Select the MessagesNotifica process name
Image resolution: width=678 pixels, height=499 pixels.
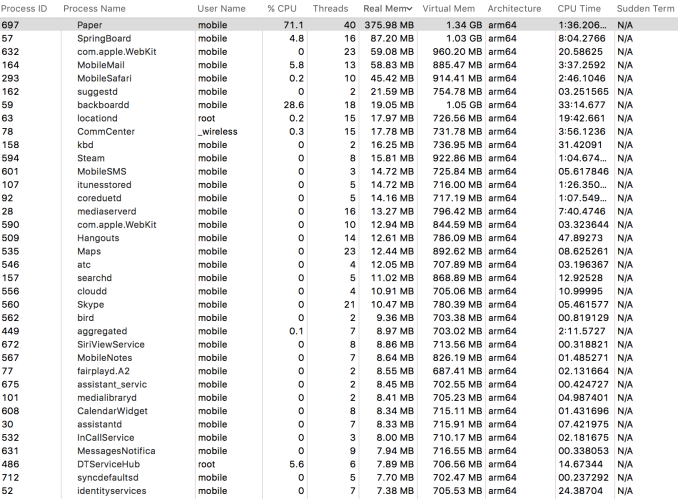pos(116,451)
